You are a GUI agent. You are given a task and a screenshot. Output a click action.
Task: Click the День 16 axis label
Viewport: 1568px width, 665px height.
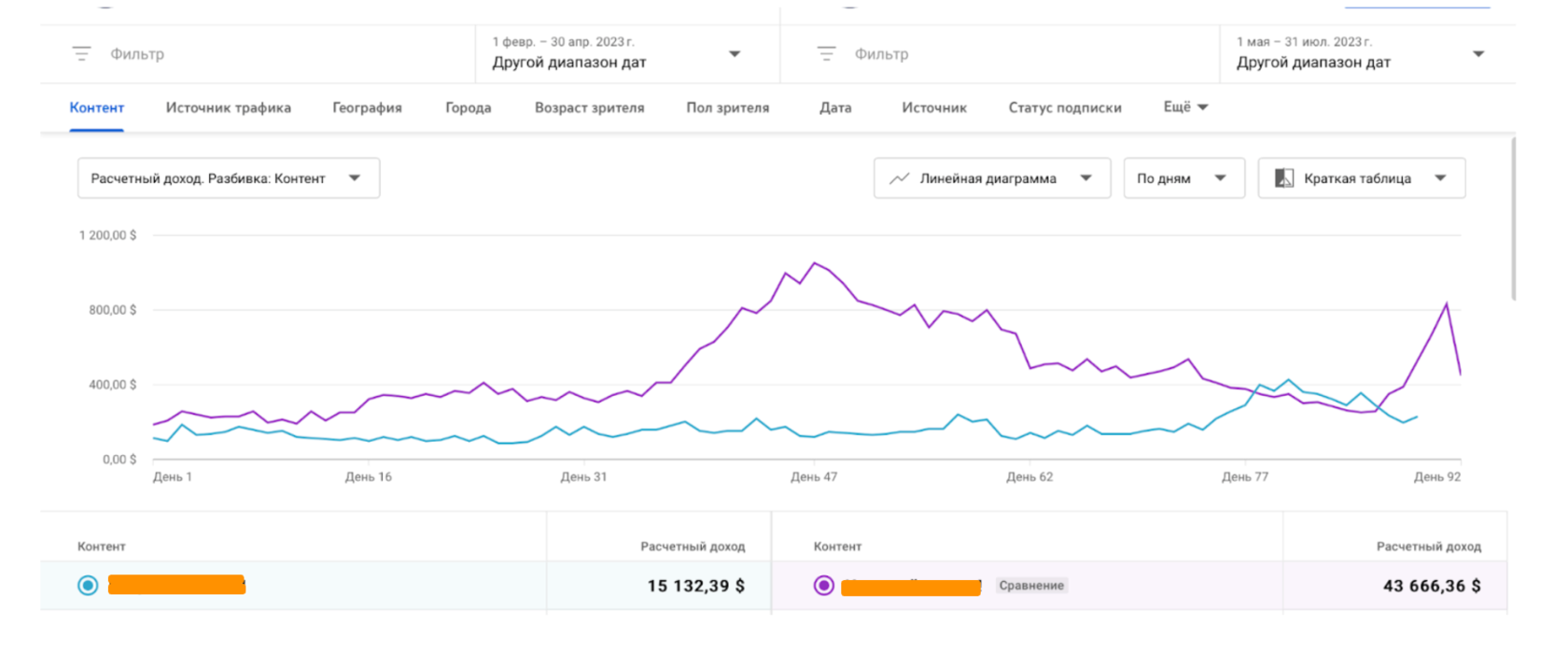click(x=369, y=477)
